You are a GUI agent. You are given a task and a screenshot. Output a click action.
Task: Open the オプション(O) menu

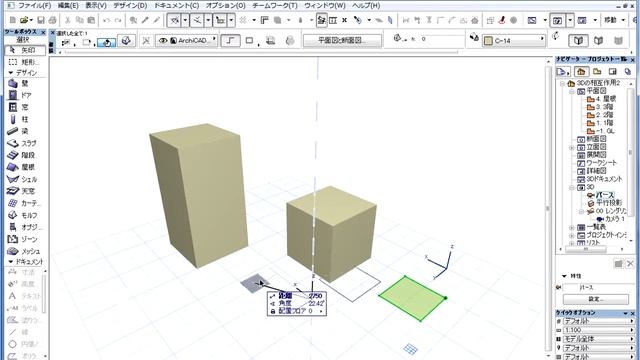pos(225,6)
